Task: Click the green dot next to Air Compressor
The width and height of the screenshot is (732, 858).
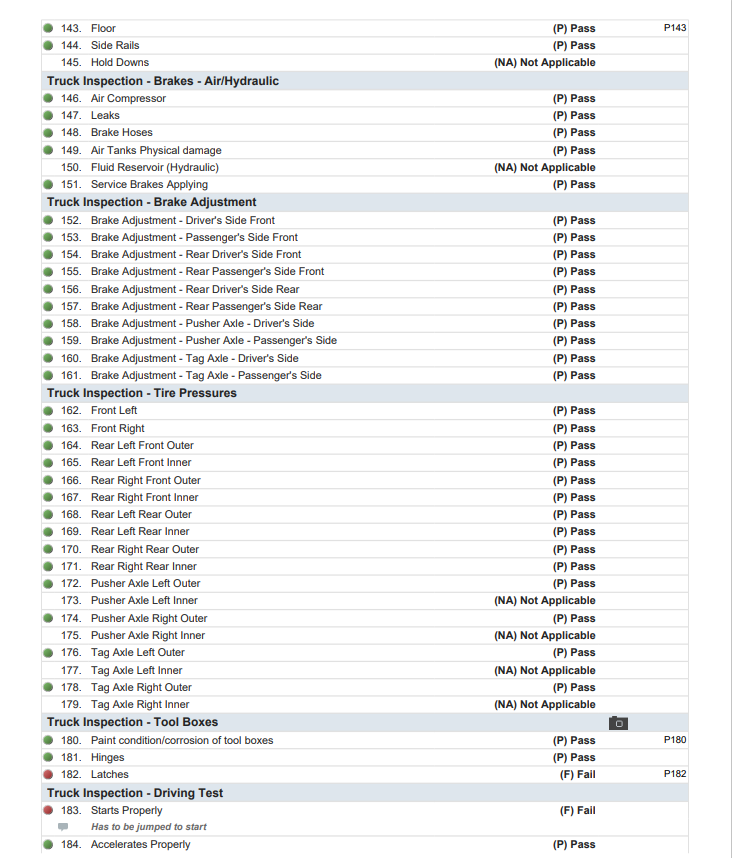Action: point(48,99)
